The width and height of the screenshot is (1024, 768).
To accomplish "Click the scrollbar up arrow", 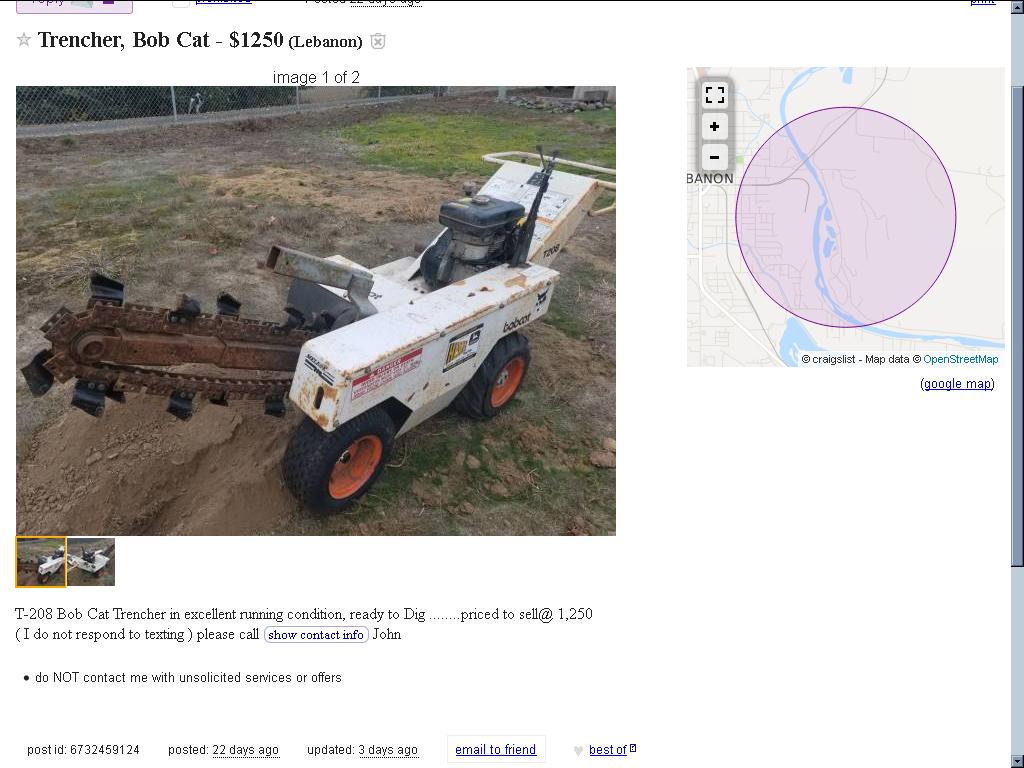I will 1017,7.
